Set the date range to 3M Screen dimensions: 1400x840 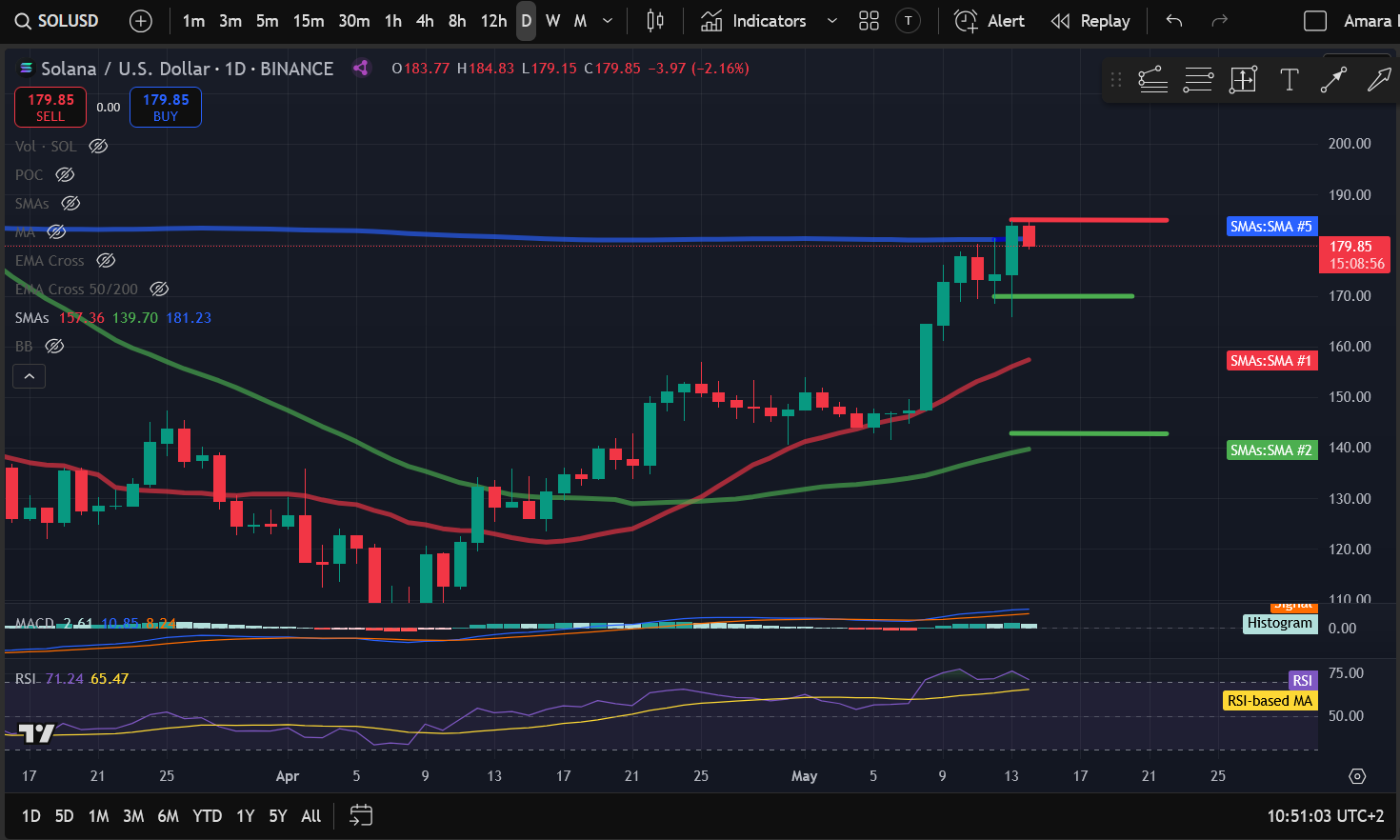(x=133, y=816)
